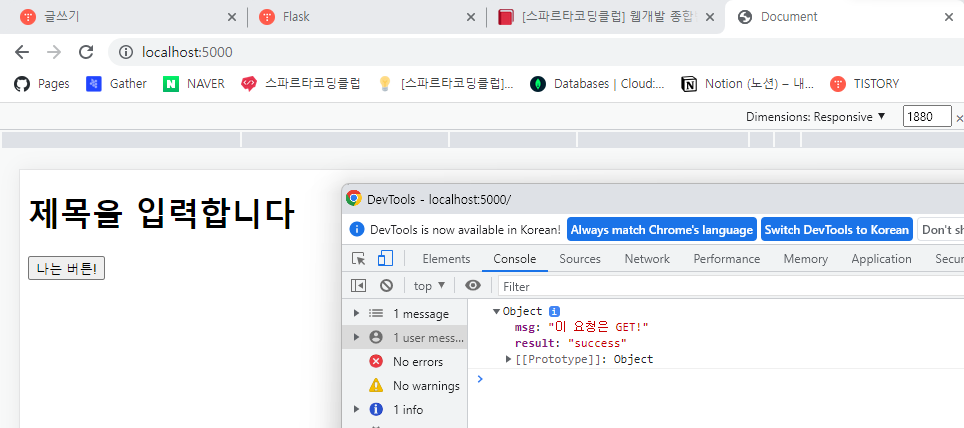This screenshot has width=964, height=428.
Task: Clear the console with the ban icon
Action: 386,285
